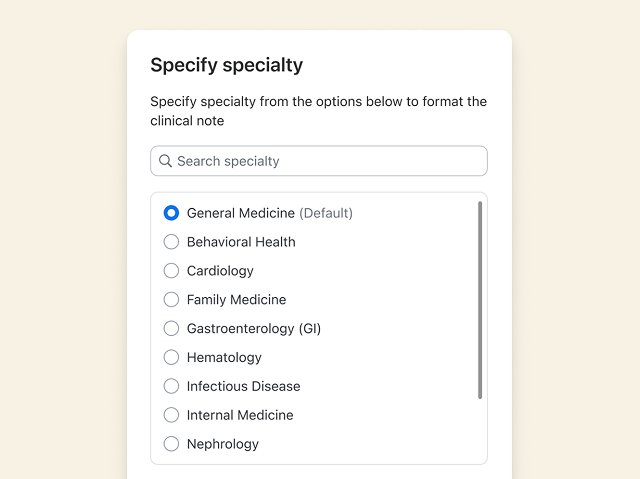Select the Gastroenterology (GI) radio button
The image size is (640, 479).
[171, 328]
